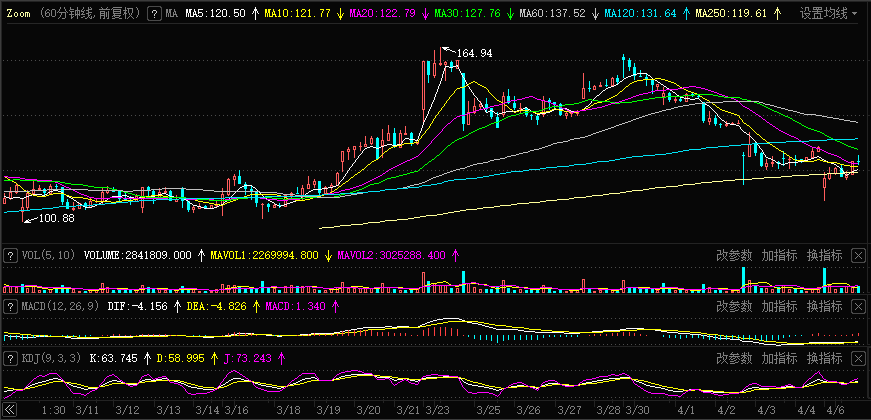The image size is (871, 420).
Task: Open the 设置均线 dropdown
Action: click(828, 14)
